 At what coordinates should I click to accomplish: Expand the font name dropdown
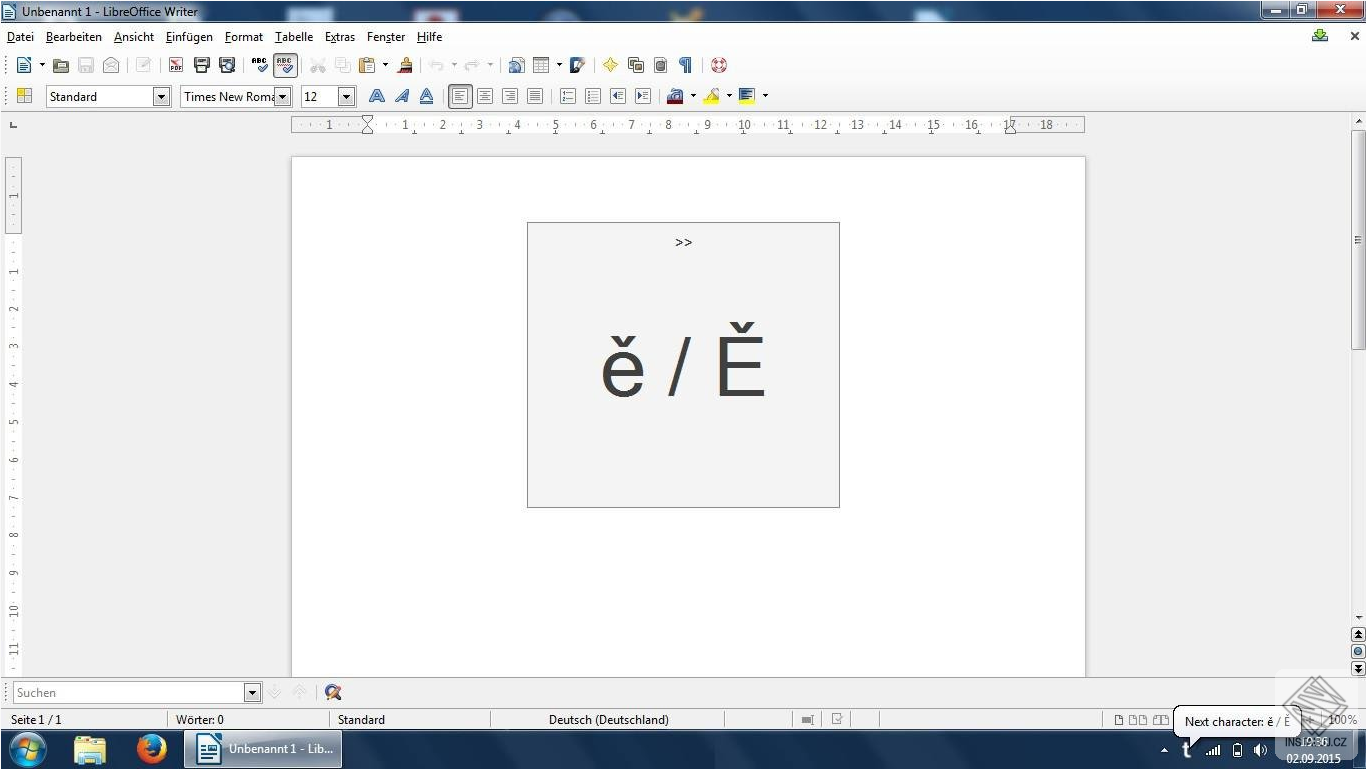point(283,97)
